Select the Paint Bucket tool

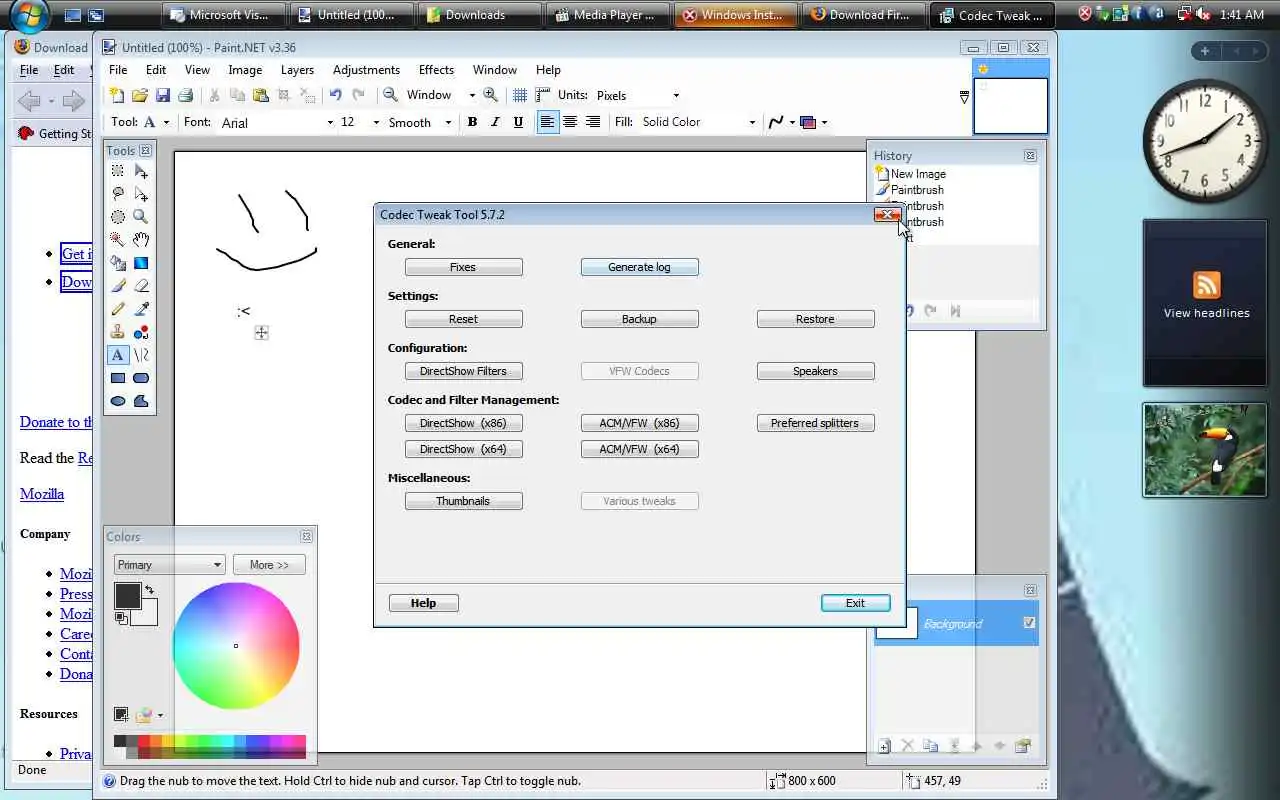(x=118, y=263)
